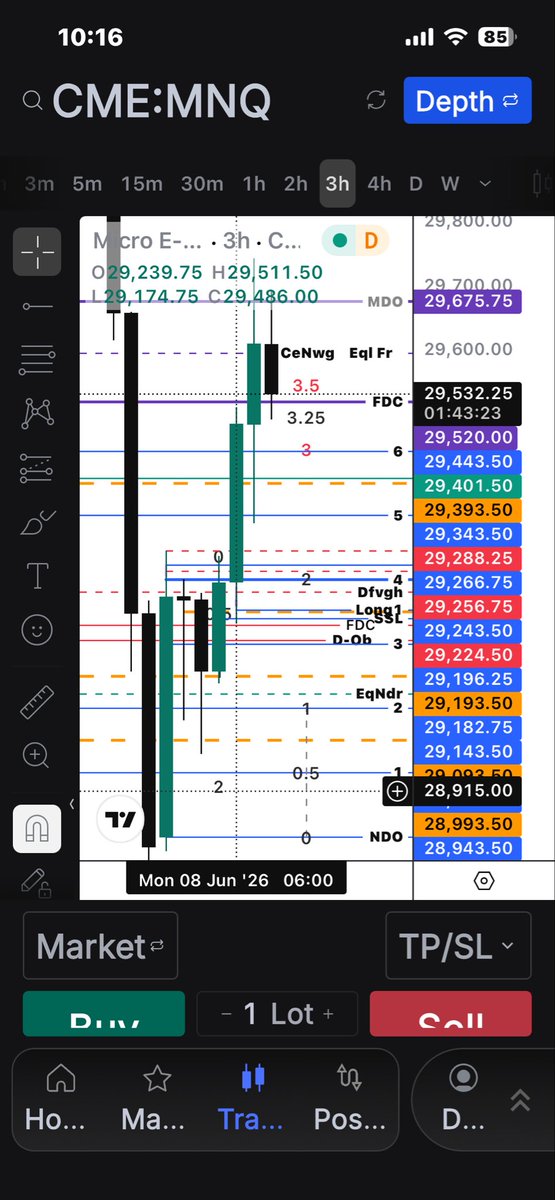Screen dimensions: 555x1200
Task: Tap the green Buy button
Action: (103, 1013)
